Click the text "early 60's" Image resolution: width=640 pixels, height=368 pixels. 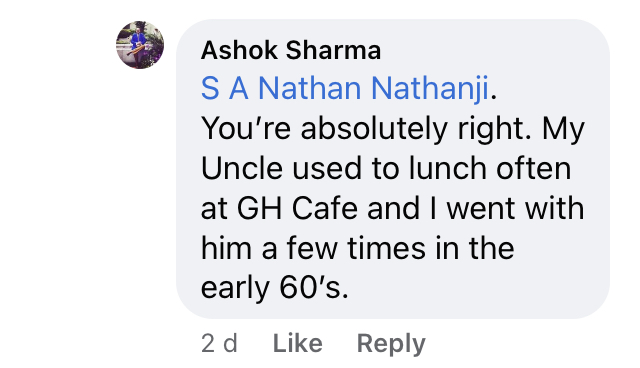point(274,288)
